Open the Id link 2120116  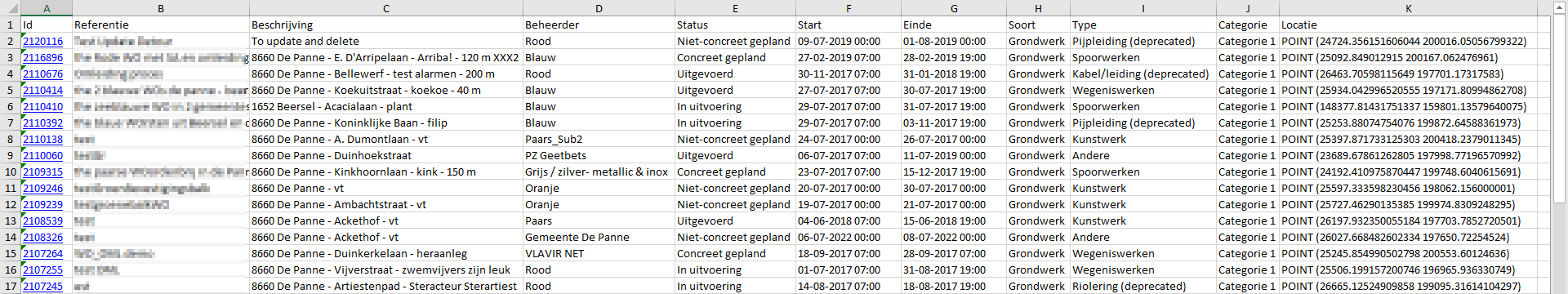point(42,41)
